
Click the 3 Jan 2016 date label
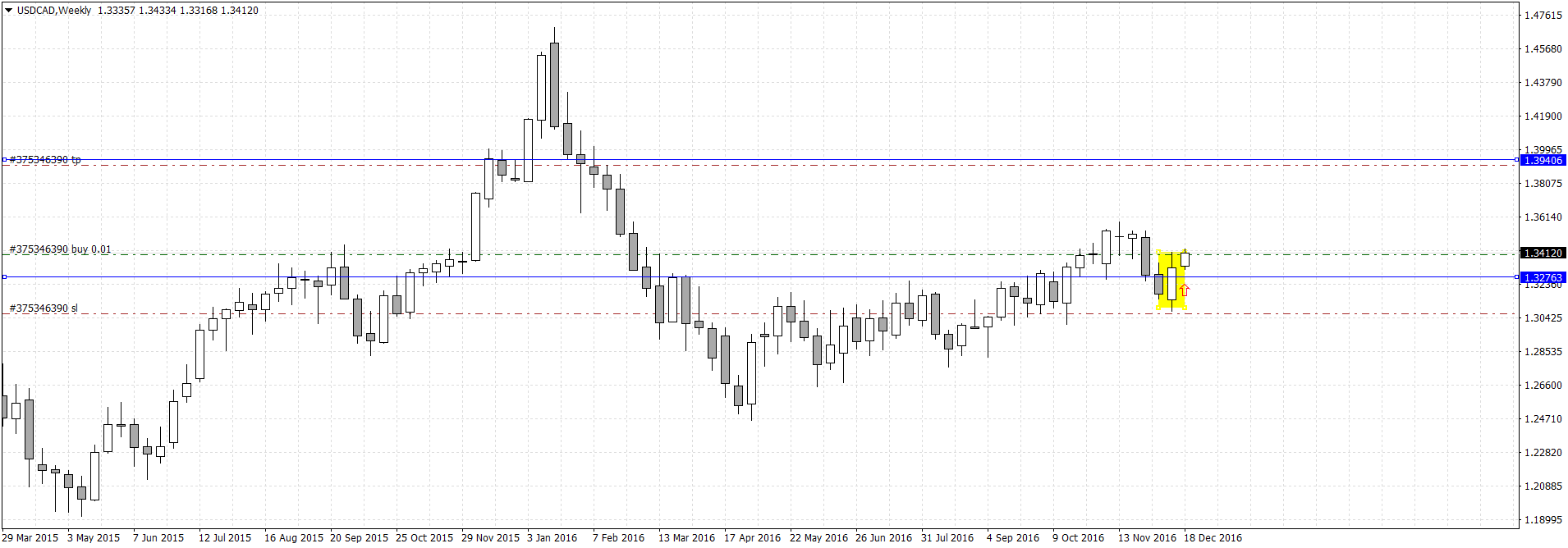552,538
